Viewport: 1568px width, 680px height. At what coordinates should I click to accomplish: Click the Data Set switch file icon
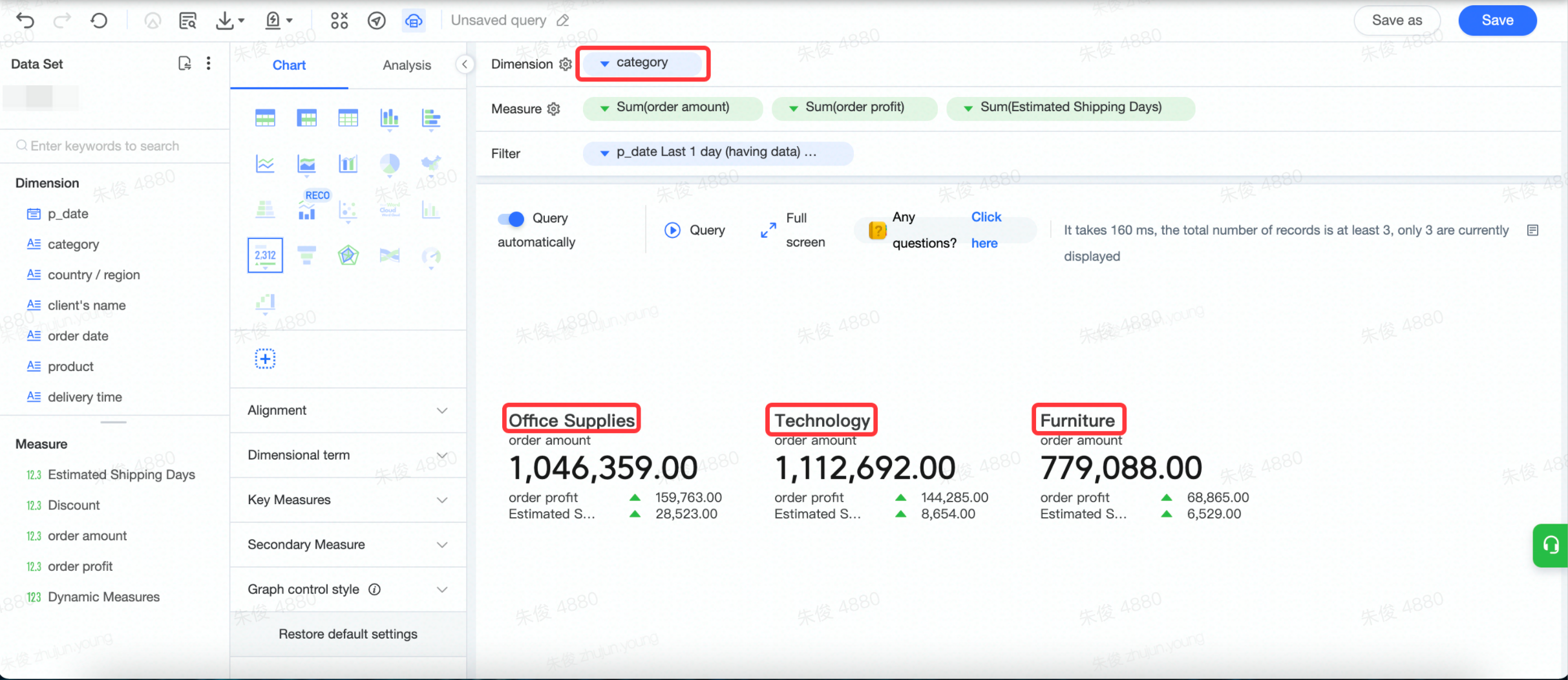click(185, 63)
